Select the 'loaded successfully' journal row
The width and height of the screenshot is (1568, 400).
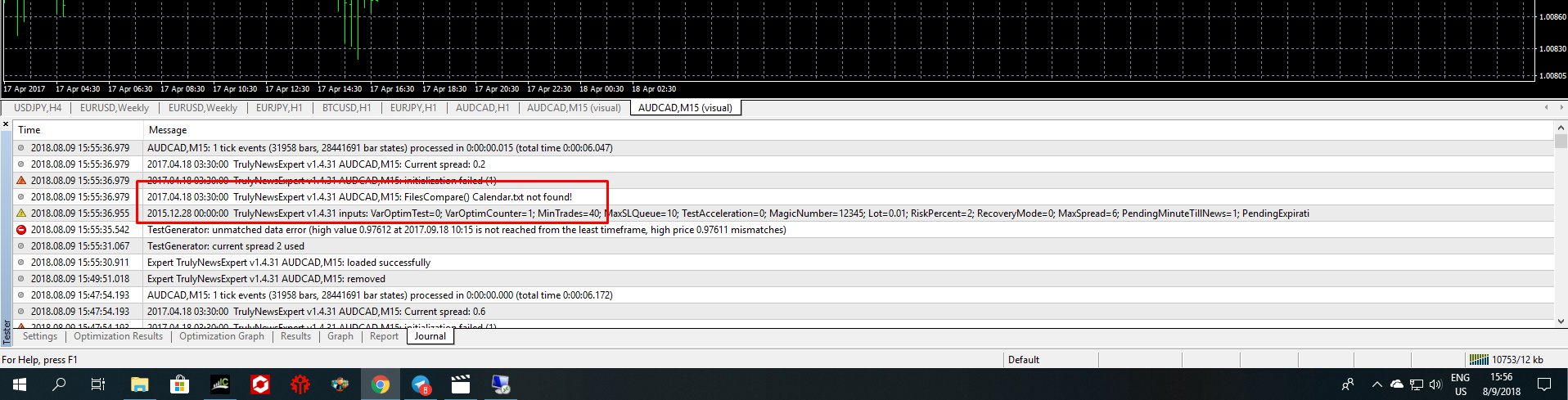tap(783, 263)
